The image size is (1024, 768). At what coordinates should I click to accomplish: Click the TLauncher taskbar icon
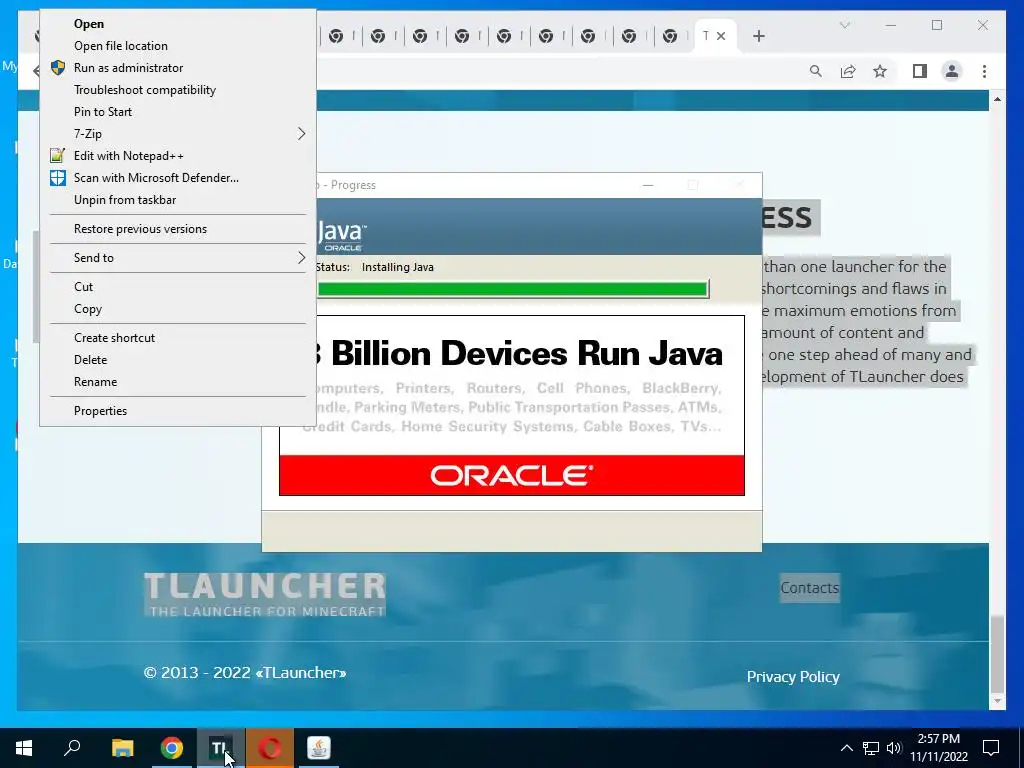point(221,748)
